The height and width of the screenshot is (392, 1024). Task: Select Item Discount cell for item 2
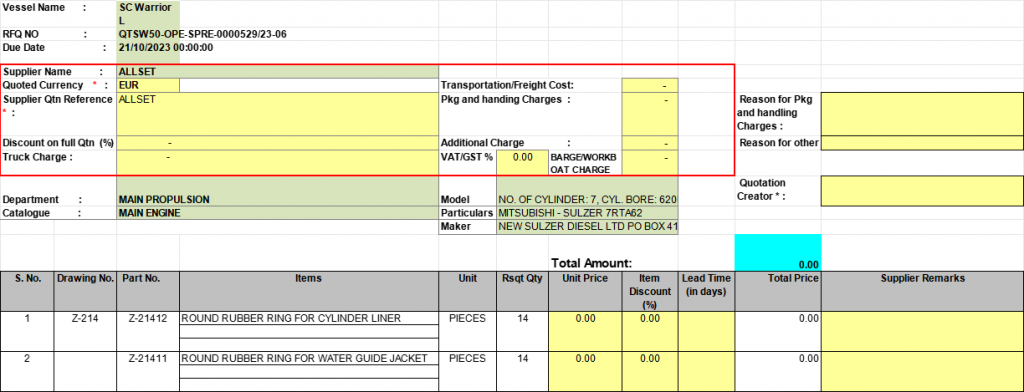650,371
